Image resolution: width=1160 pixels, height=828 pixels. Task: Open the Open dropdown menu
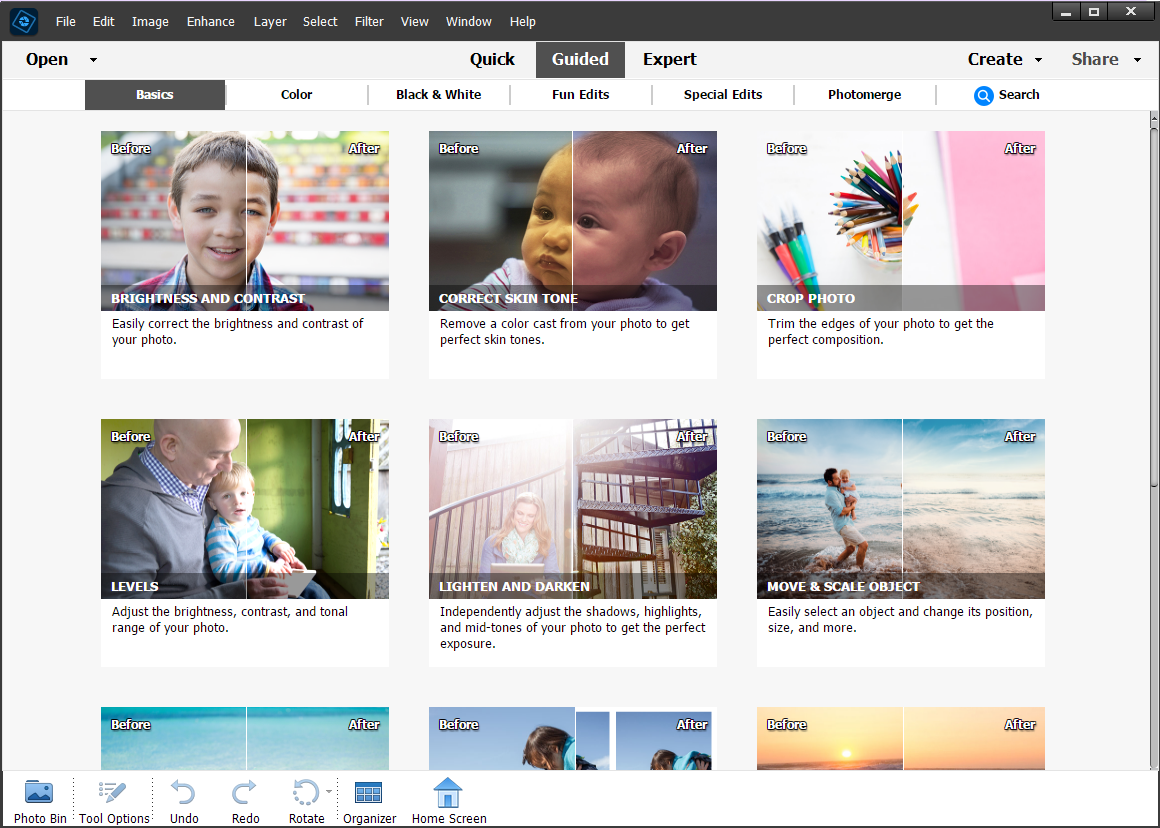tap(60, 59)
